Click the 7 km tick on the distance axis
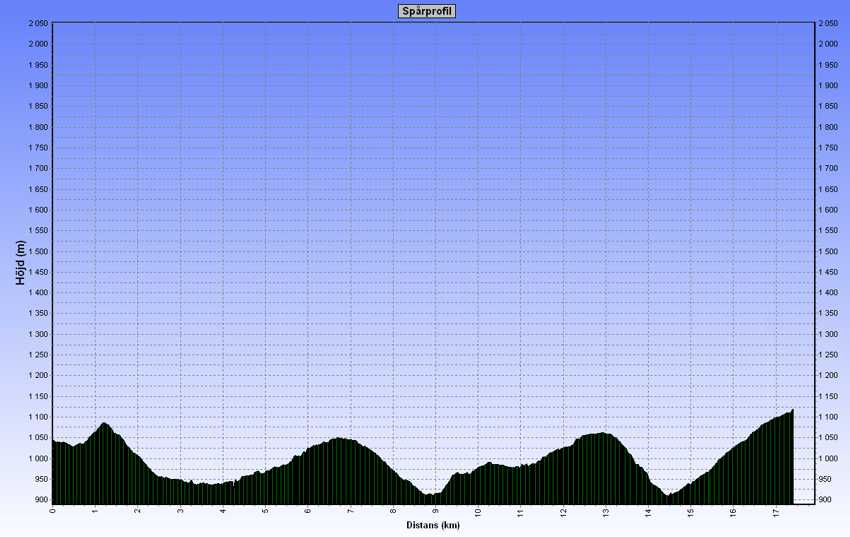The image size is (850, 537). click(x=350, y=510)
